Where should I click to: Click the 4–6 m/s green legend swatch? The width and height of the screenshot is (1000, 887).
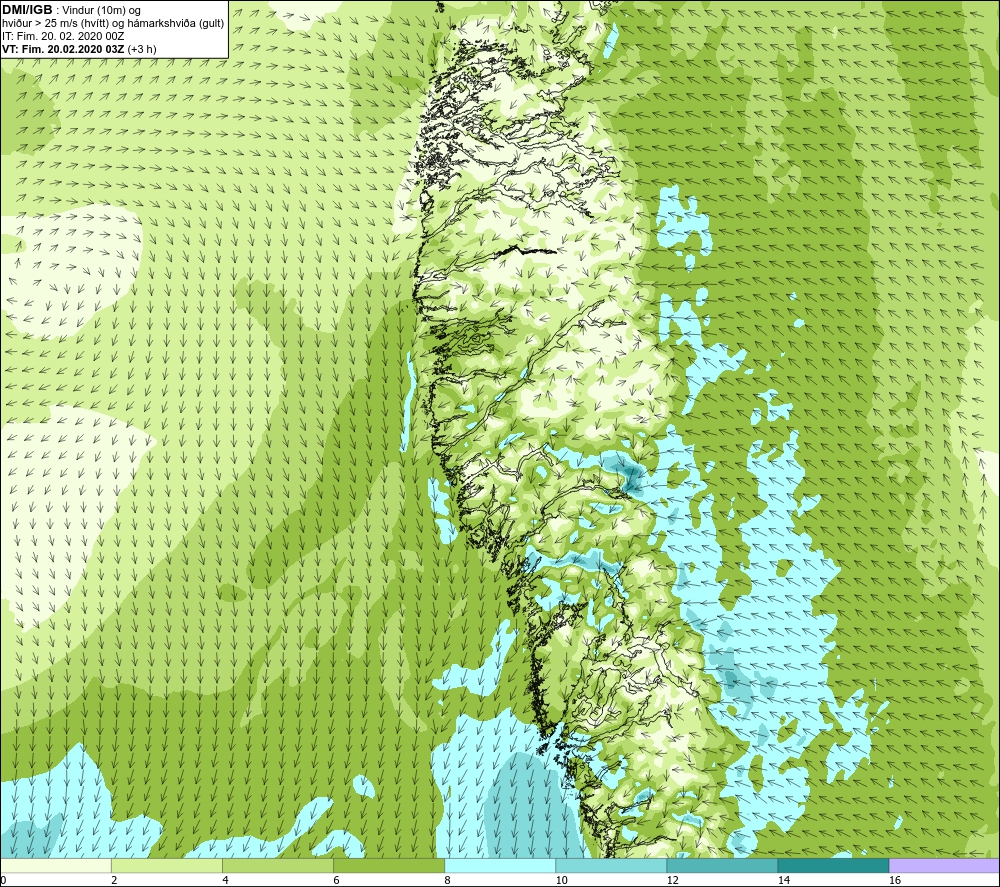pyautogui.click(x=278, y=866)
